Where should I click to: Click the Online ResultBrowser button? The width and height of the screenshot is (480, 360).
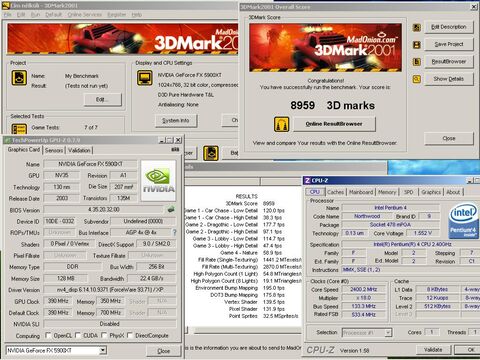(334, 124)
